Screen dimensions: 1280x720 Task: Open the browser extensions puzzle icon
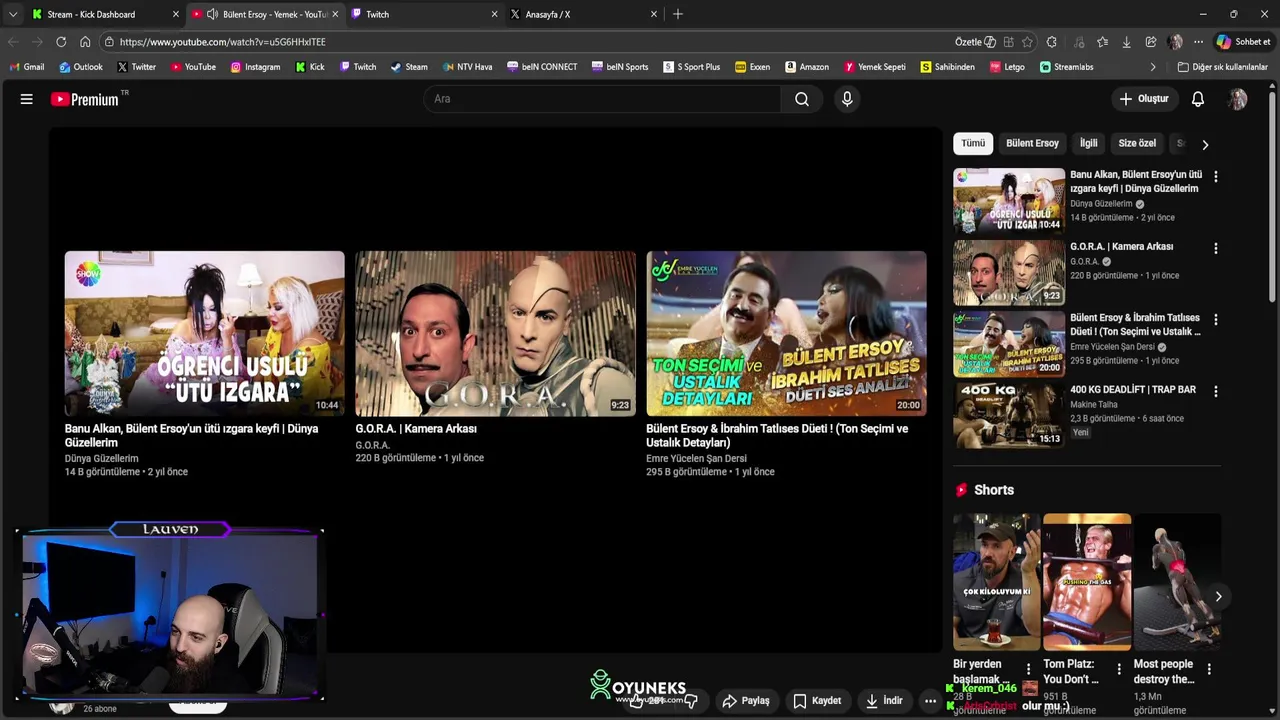tap(1052, 42)
